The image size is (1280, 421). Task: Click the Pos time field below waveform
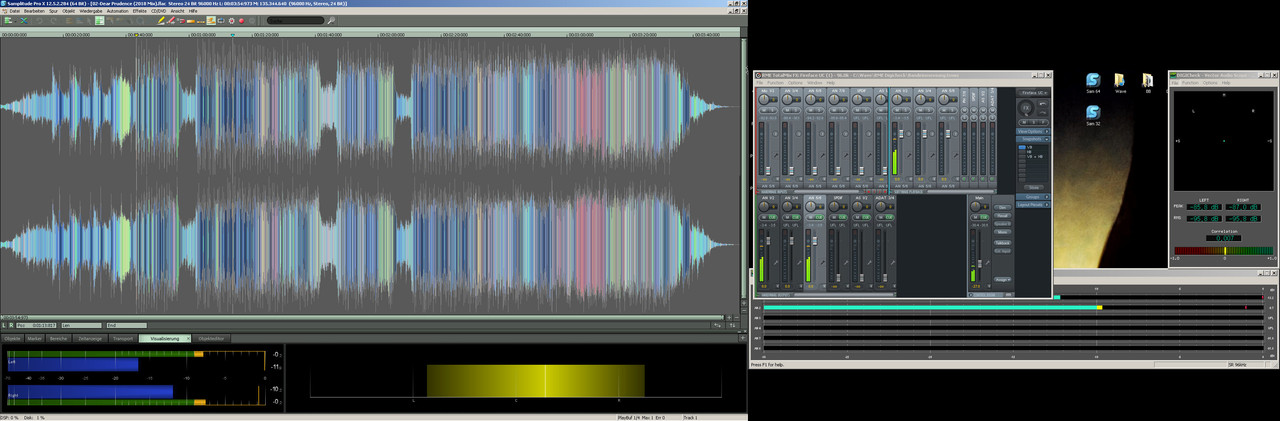[x=36, y=325]
